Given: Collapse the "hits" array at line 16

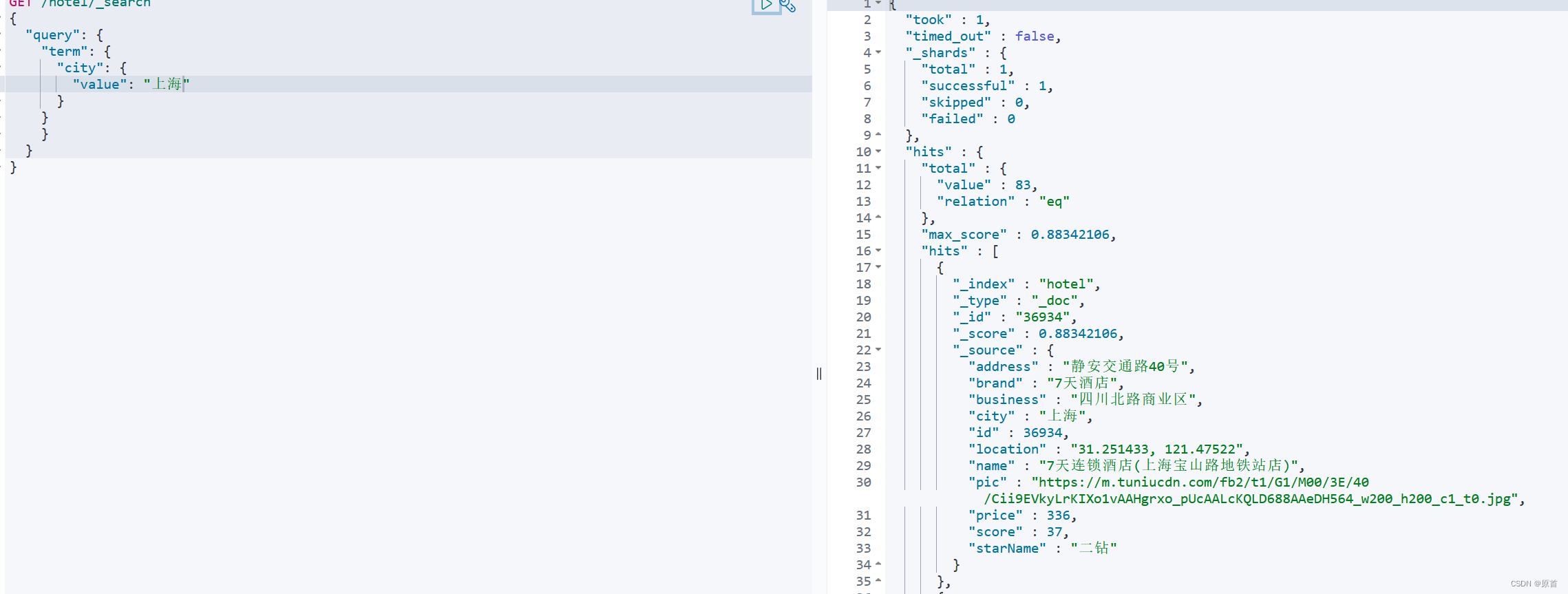Looking at the screenshot, I should [x=878, y=251].
